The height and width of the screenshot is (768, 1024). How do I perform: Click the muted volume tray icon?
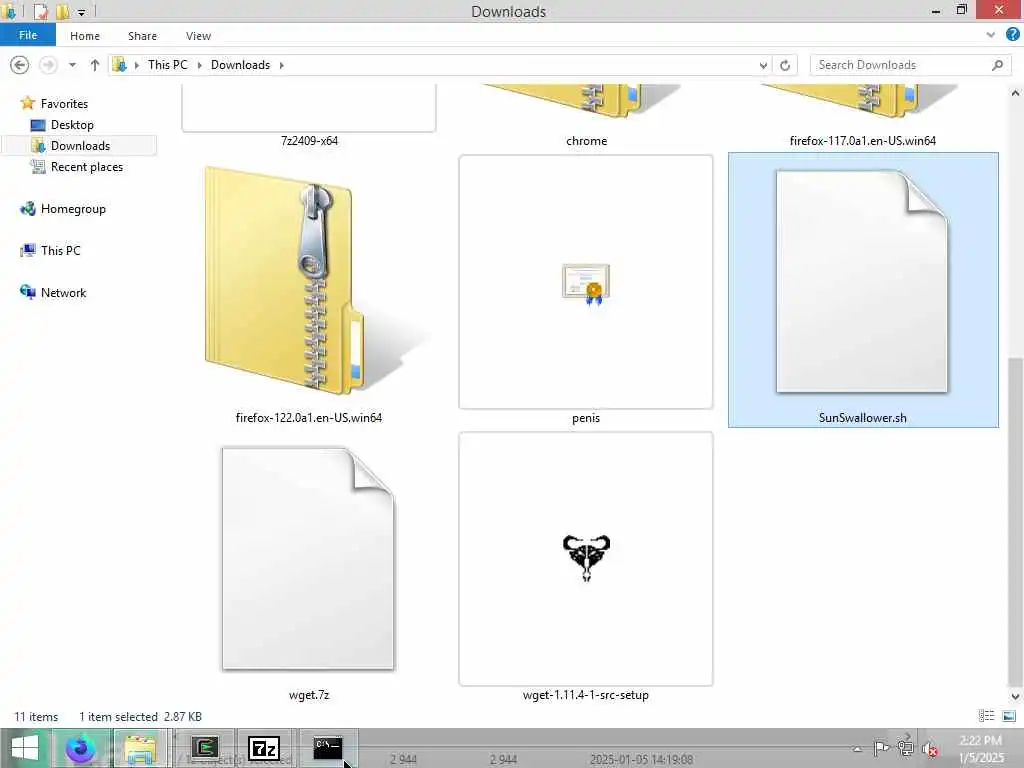point(930,749)
